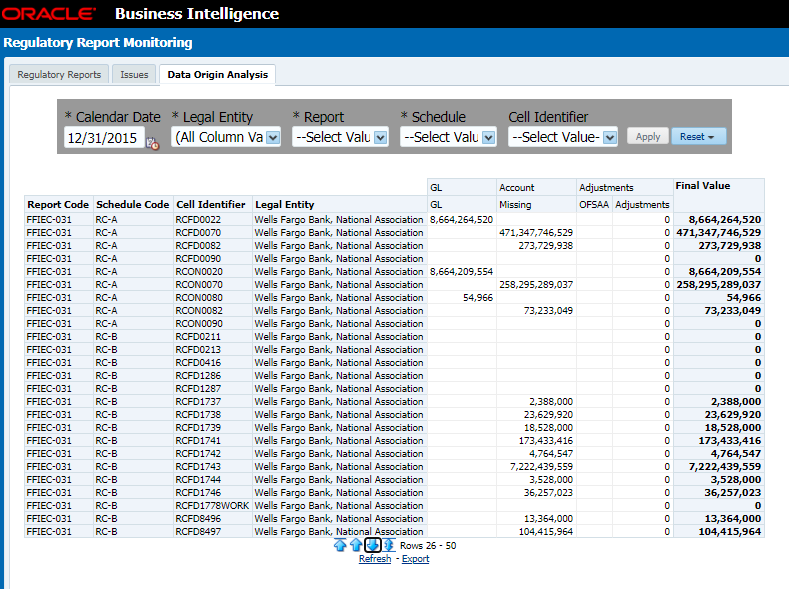
Task: Click Missing value 471,347,746,529
Action: click(x=536, y=232)
